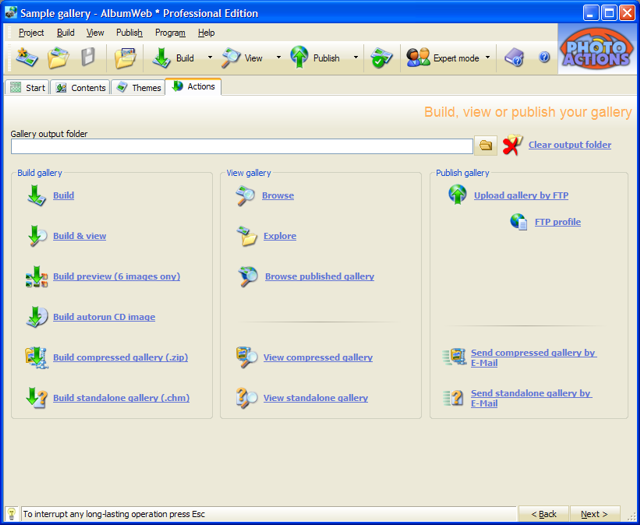Click the Browse magnifier icon
Image resolution: width=640 pixels, height=525 pixels.
246,196
